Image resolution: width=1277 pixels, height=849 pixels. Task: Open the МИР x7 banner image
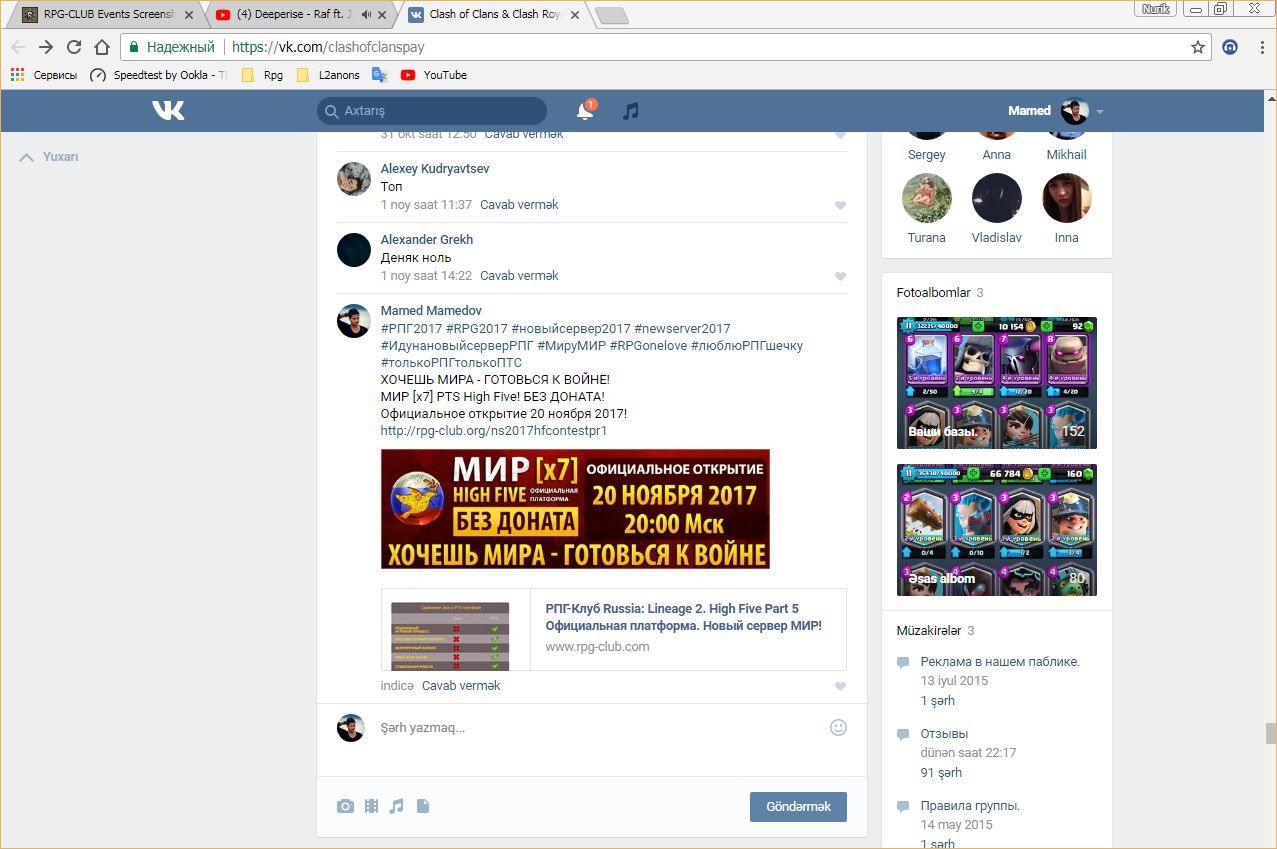point(575,509)
